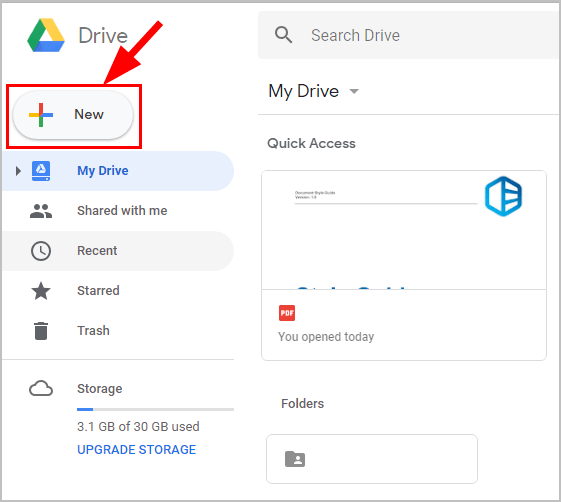The width and height of the screenshot is (561, 502).
Task: Open the Trash section
Action: tap(118, 331)
